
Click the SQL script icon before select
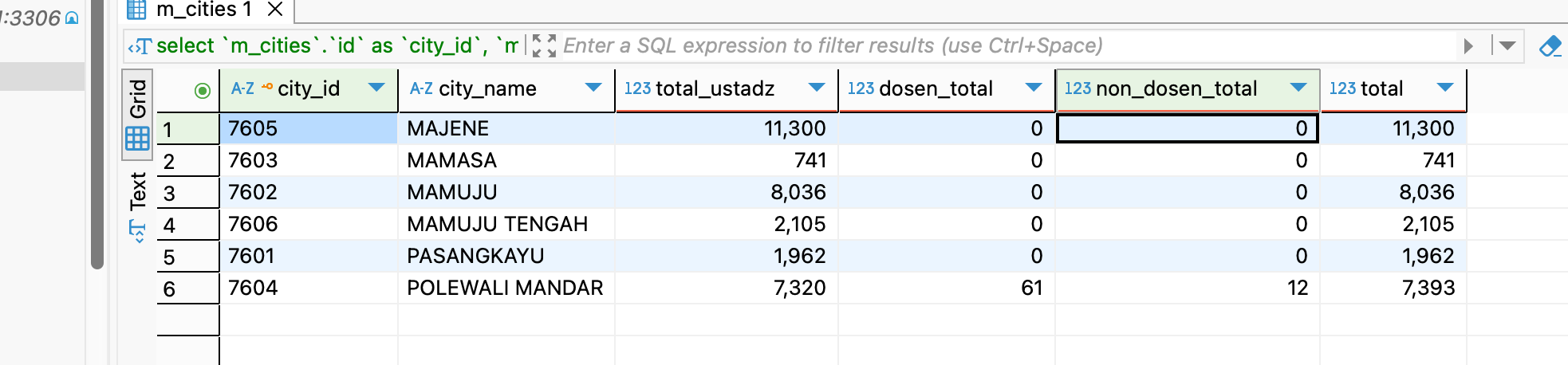pos(140,47)
